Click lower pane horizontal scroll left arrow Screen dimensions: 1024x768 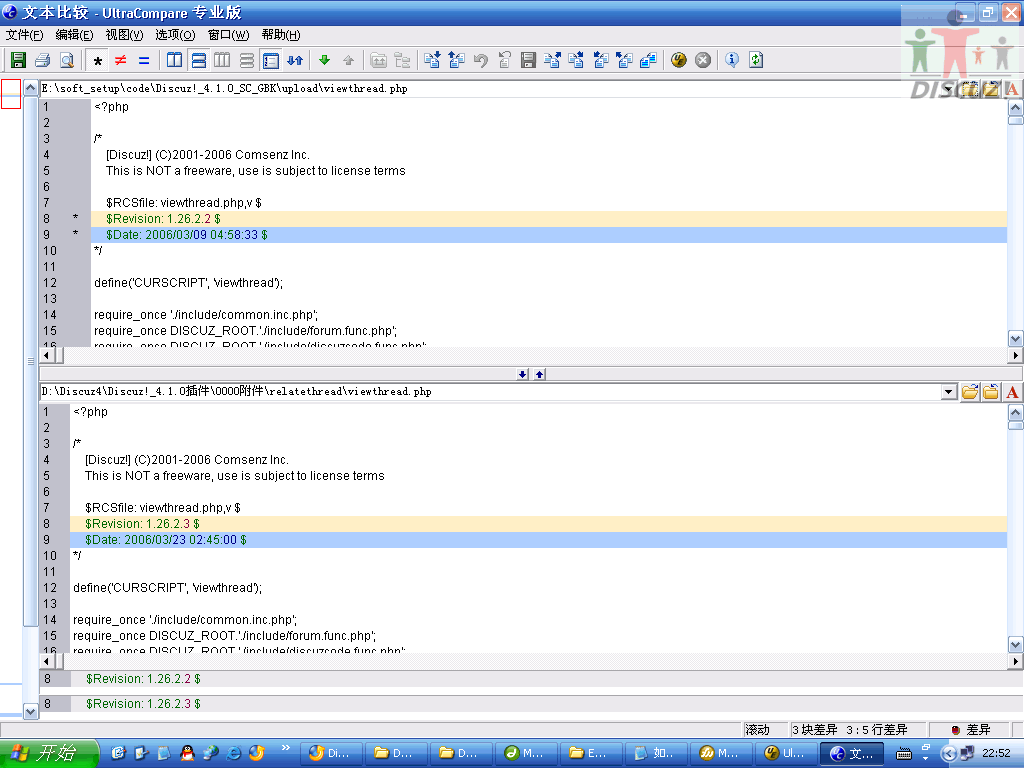pyautogui.click(x=46, y=662)
